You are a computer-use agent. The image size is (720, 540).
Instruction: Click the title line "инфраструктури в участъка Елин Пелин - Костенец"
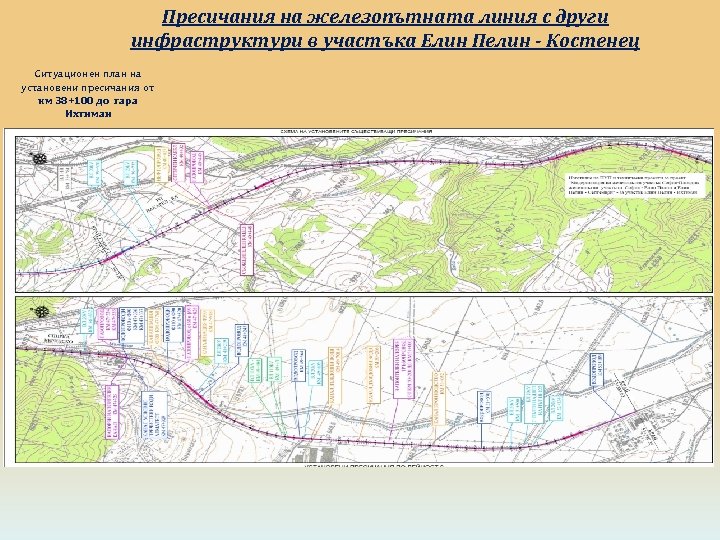click(385, 41)
